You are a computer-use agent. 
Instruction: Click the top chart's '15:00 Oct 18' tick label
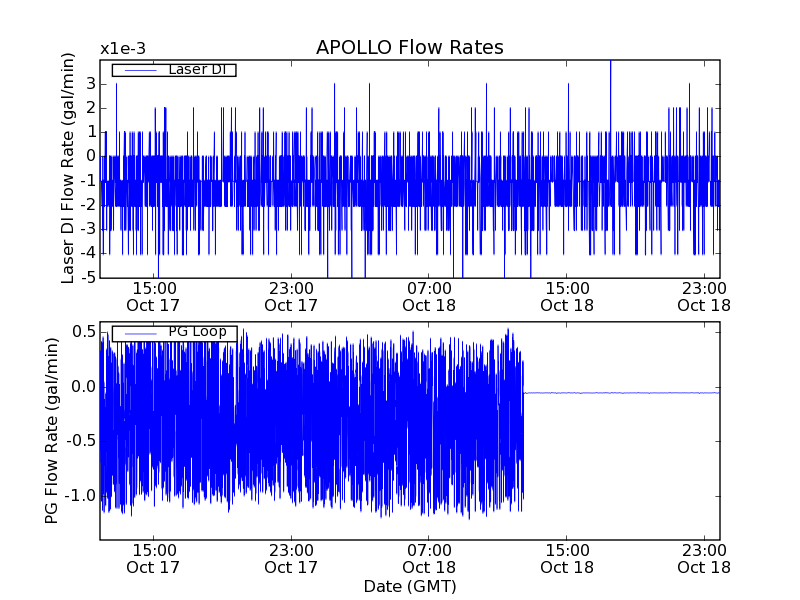[567, 297]
